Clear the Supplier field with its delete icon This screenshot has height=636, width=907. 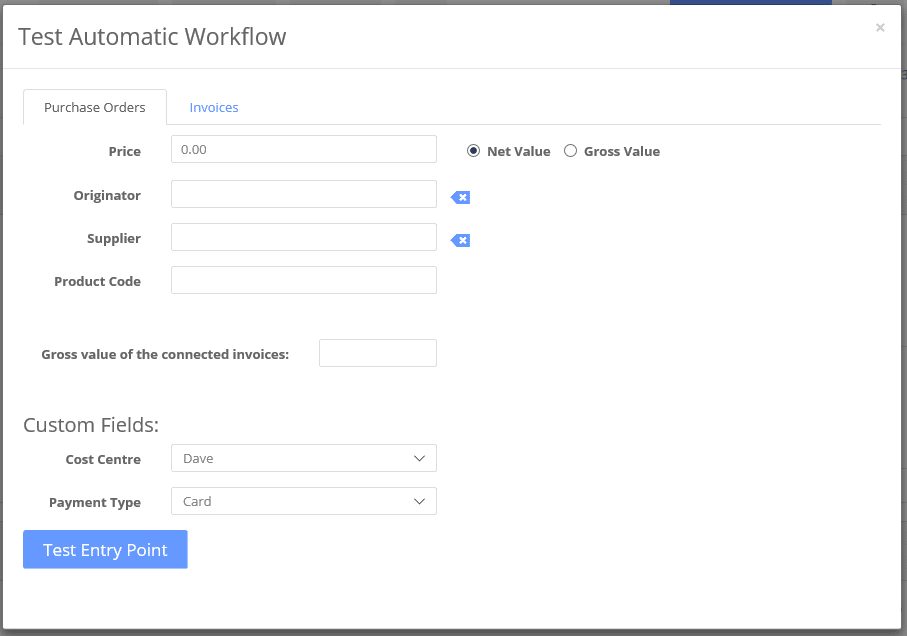coord(460,241)
